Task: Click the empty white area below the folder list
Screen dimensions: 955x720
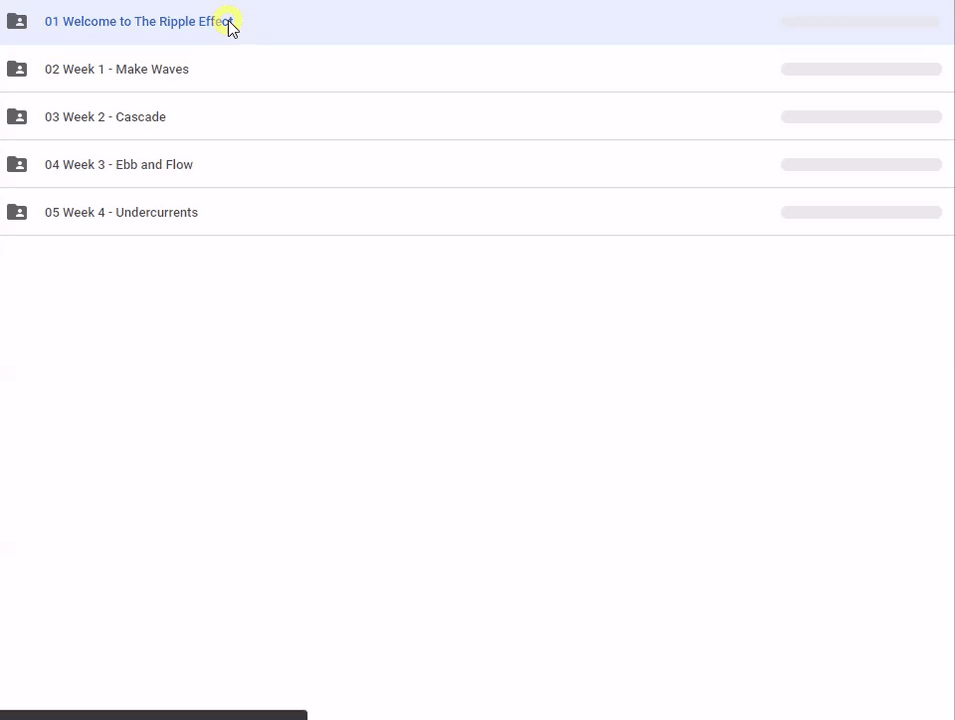Action: pyautogui.click(x=480, y=450)
